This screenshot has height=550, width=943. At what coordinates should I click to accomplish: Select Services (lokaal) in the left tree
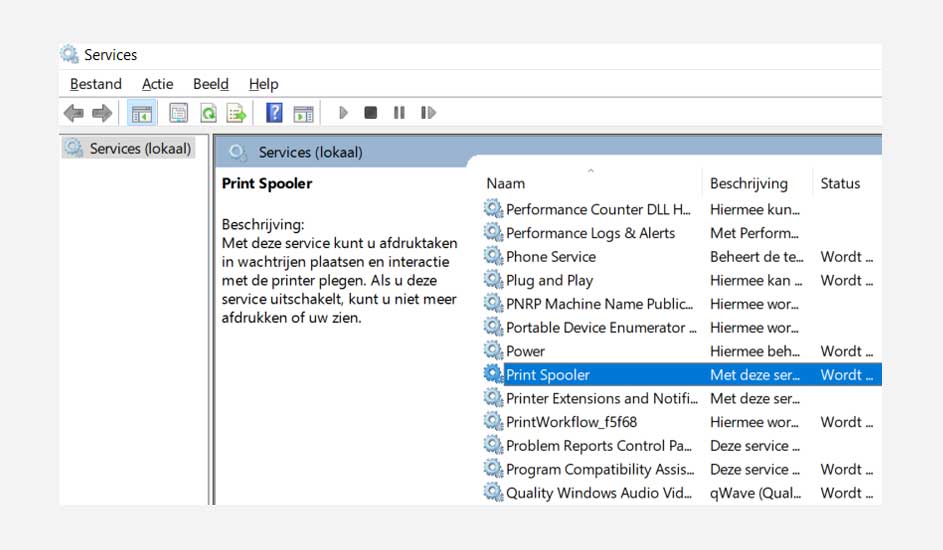coord(139,149)
